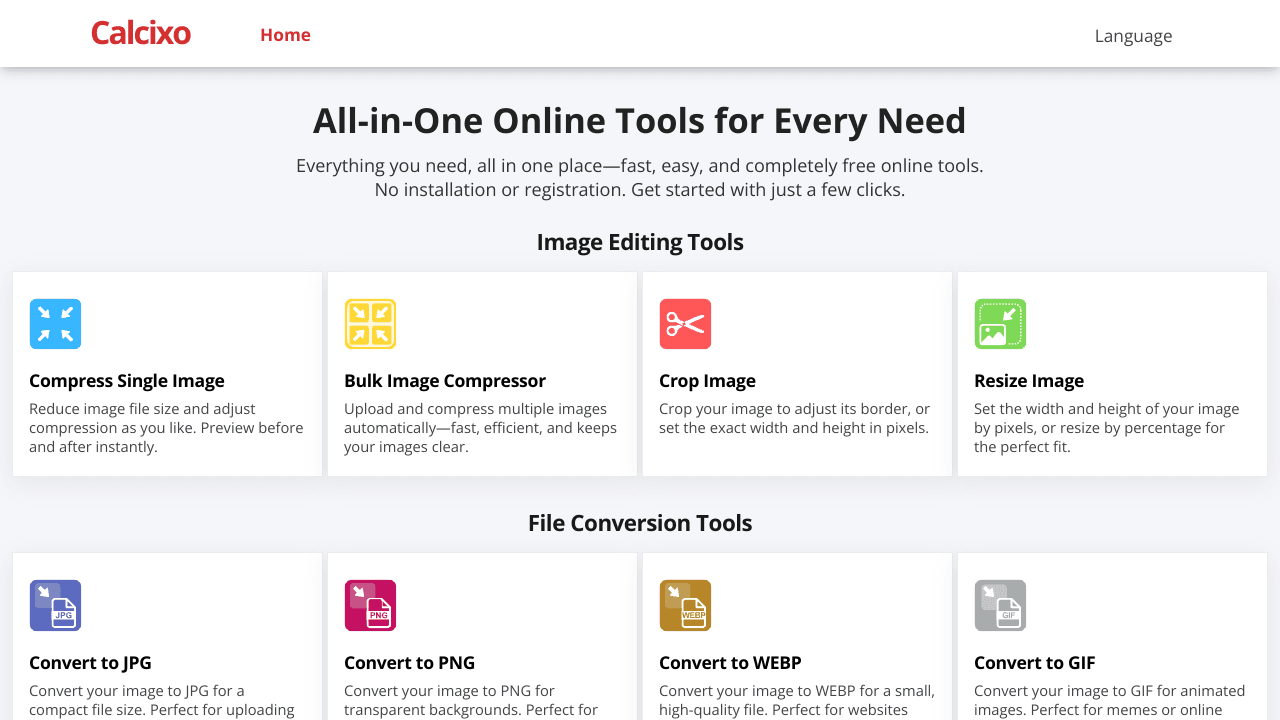The height and width of the screenshot is (720, 1280).
Task: Open the Convert to GIF title link
Action: click(1035, 663)
